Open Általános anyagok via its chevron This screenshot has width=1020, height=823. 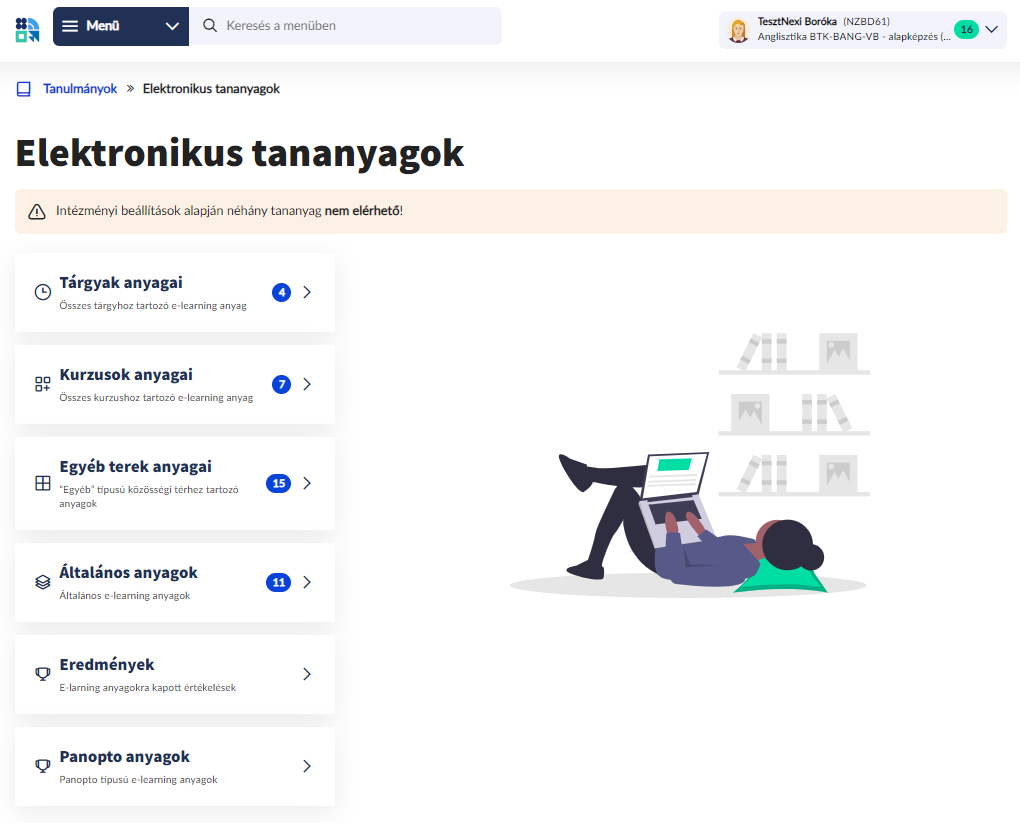[x=307, y=582]
